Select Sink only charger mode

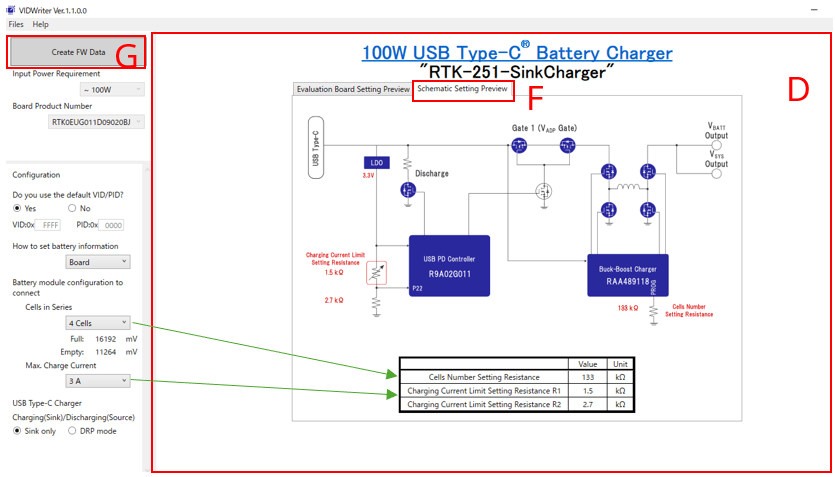(x=18, y=431)
